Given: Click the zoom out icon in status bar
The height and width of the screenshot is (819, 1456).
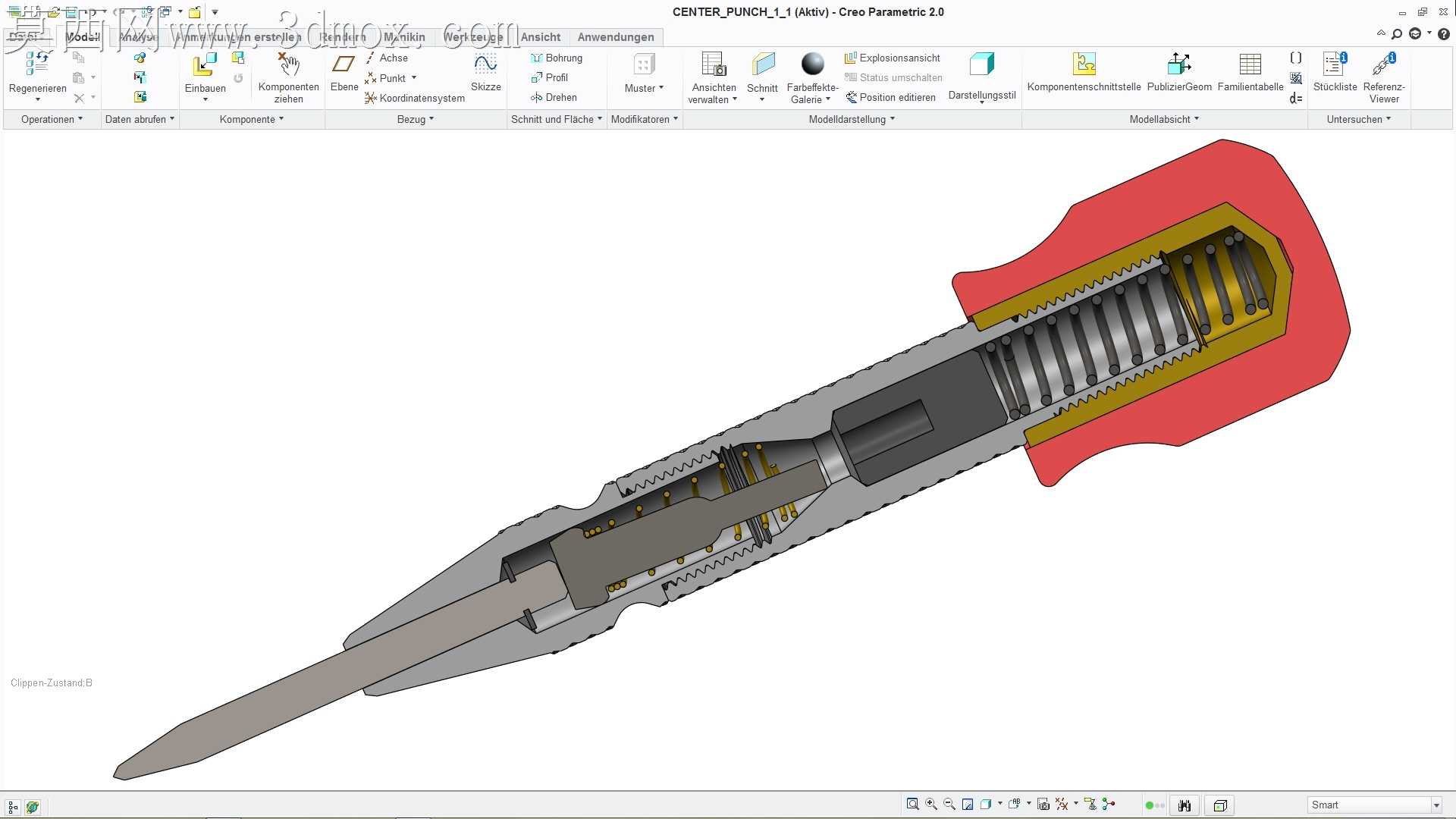Looking at the screenshot, I should [949, 805].
